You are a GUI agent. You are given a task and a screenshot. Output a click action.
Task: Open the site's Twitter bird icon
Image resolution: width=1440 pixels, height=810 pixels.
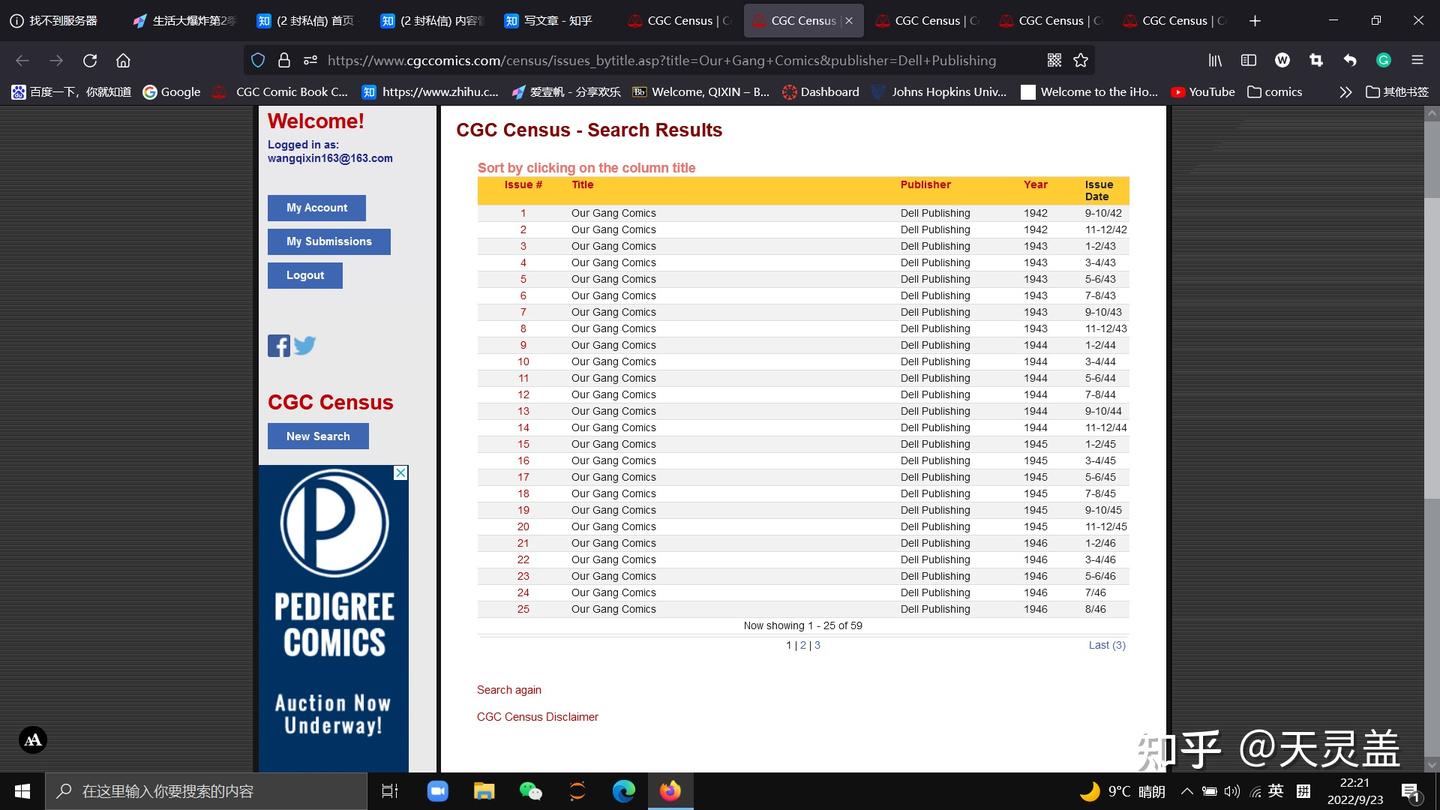305,345
